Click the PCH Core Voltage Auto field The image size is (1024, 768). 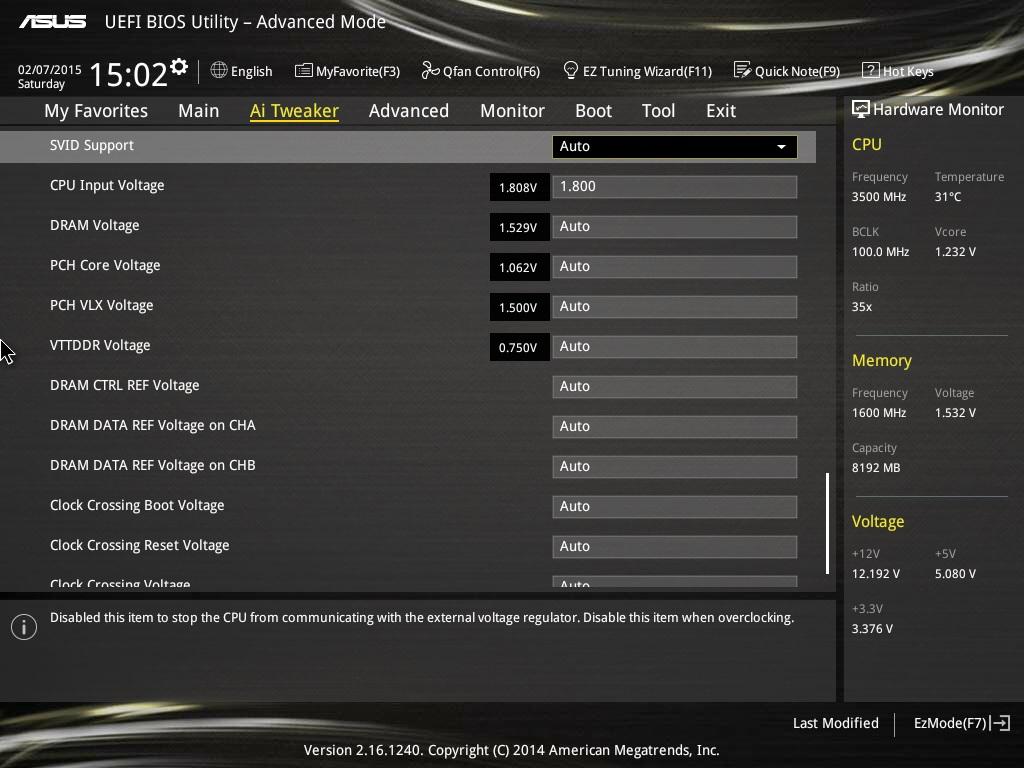point(675,266)
